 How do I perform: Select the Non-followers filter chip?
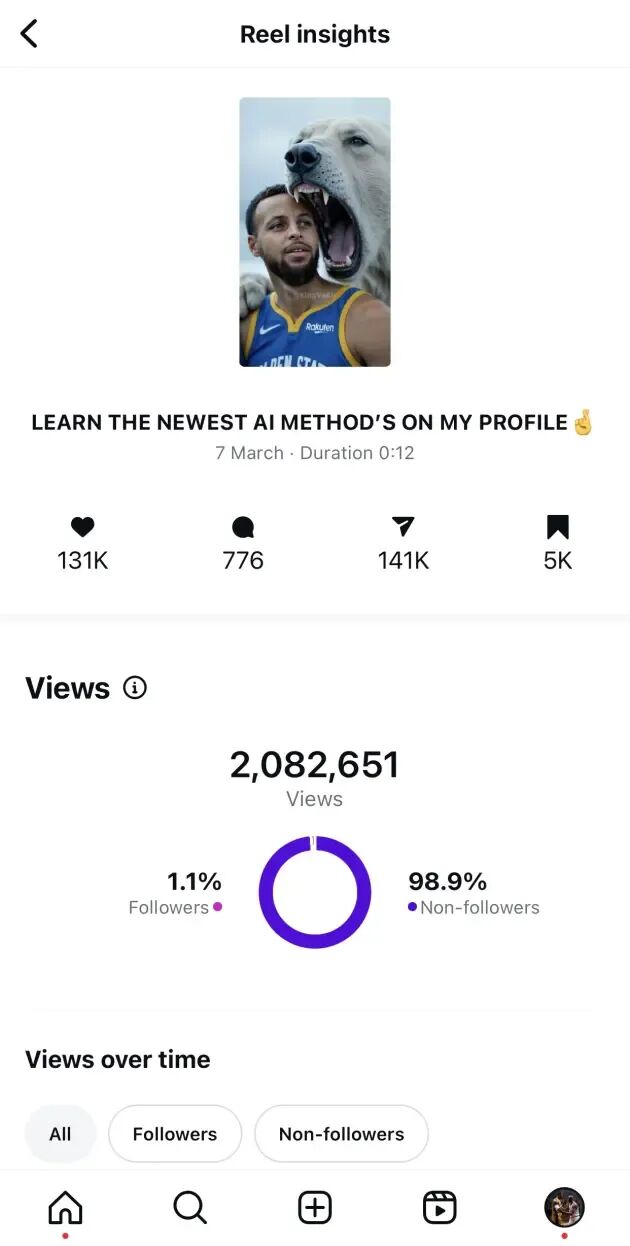coord(341,1134)
